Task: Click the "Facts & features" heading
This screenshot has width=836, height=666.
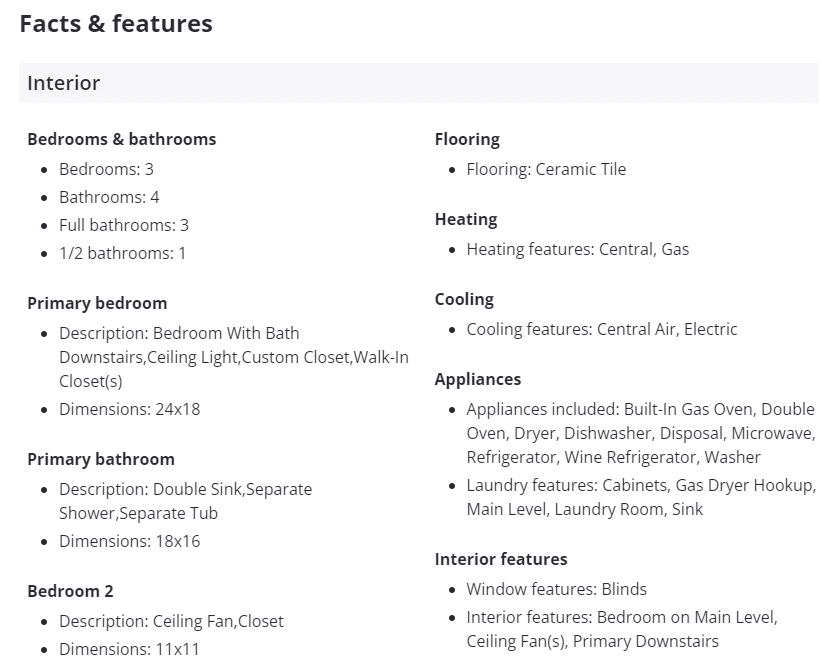Action: click(x=116, y=24)
